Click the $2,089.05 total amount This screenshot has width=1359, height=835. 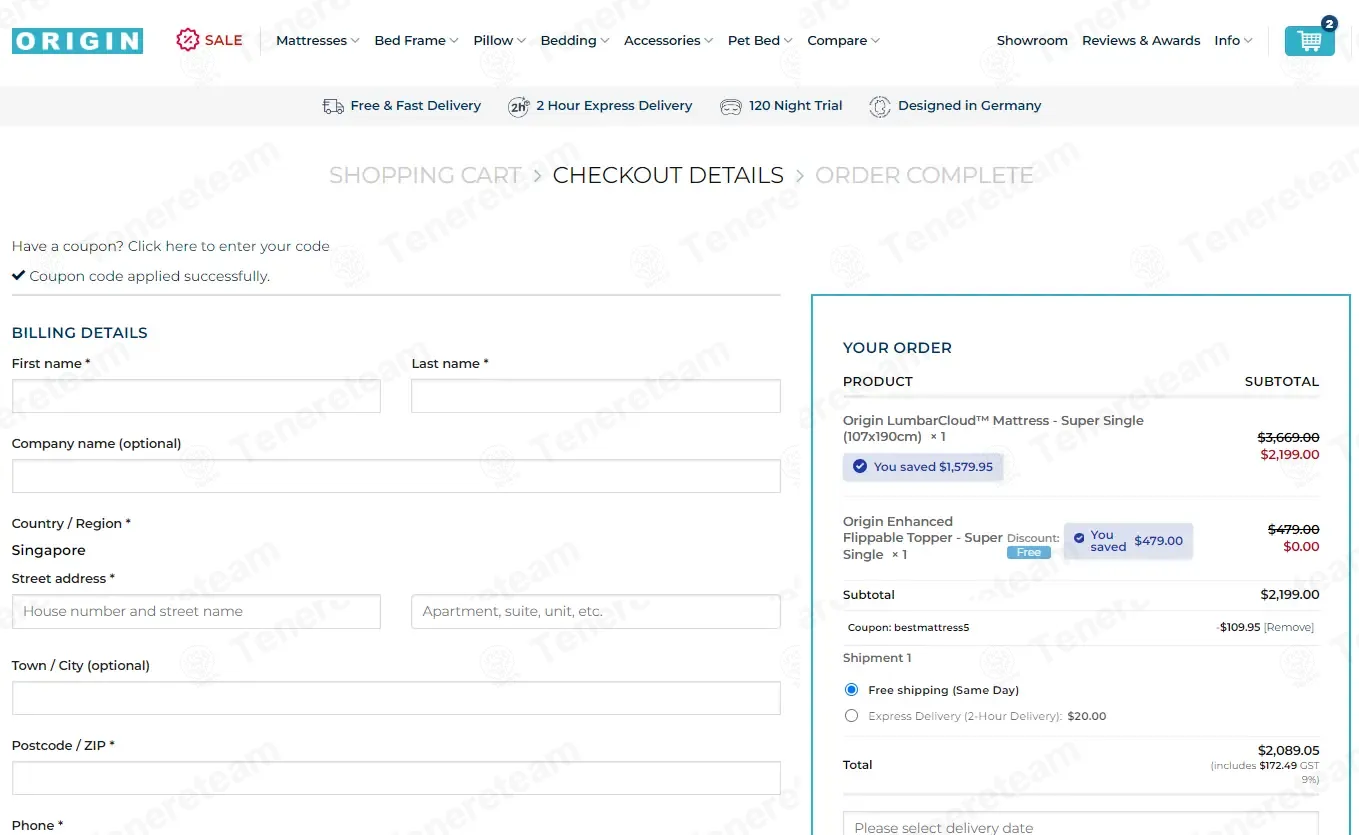coord(1288,750)
